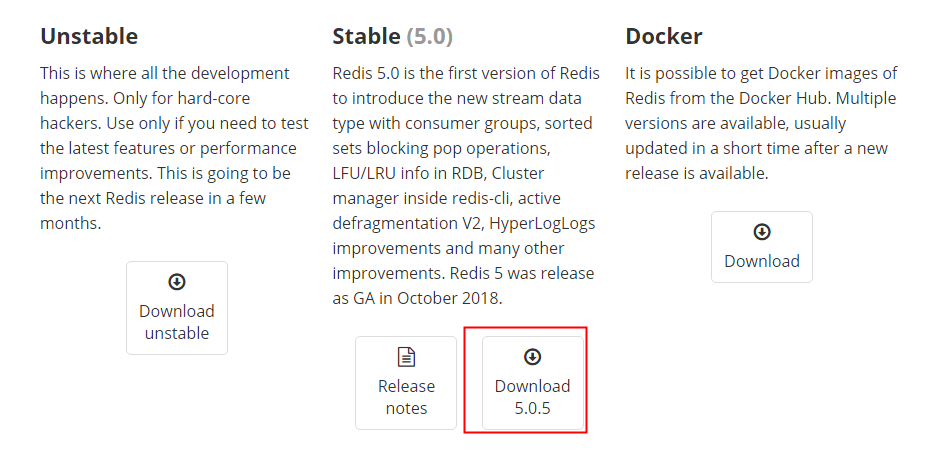This screenshot has width=935, height=457.
Task: Click the 'Docker' section heading
Action: pyautogui.click(x=664, y=37)
